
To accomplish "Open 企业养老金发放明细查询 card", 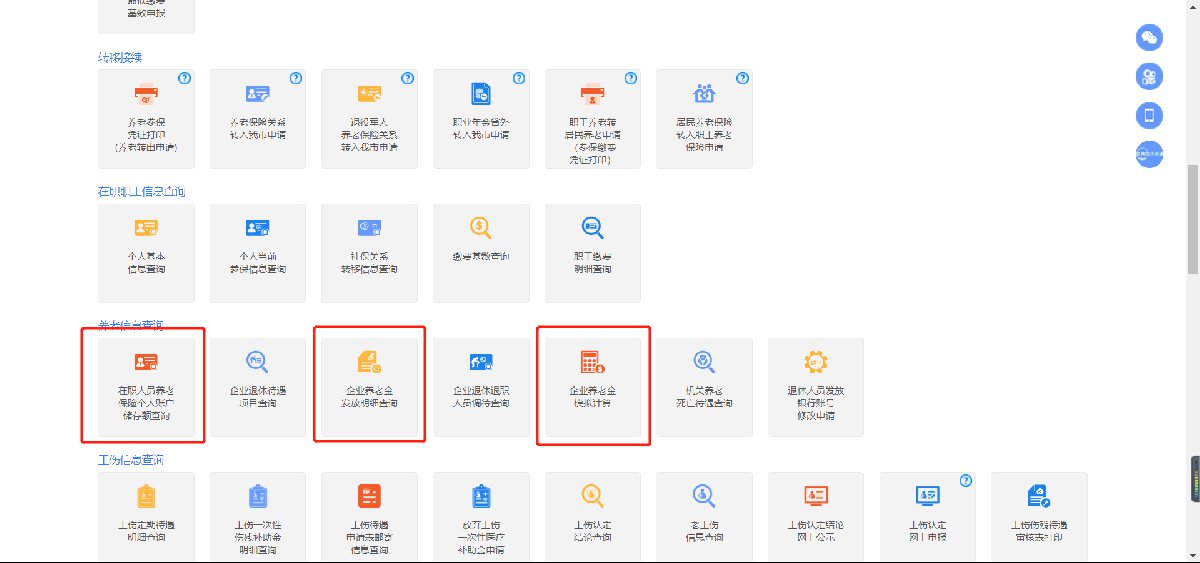I will point(369,386).
